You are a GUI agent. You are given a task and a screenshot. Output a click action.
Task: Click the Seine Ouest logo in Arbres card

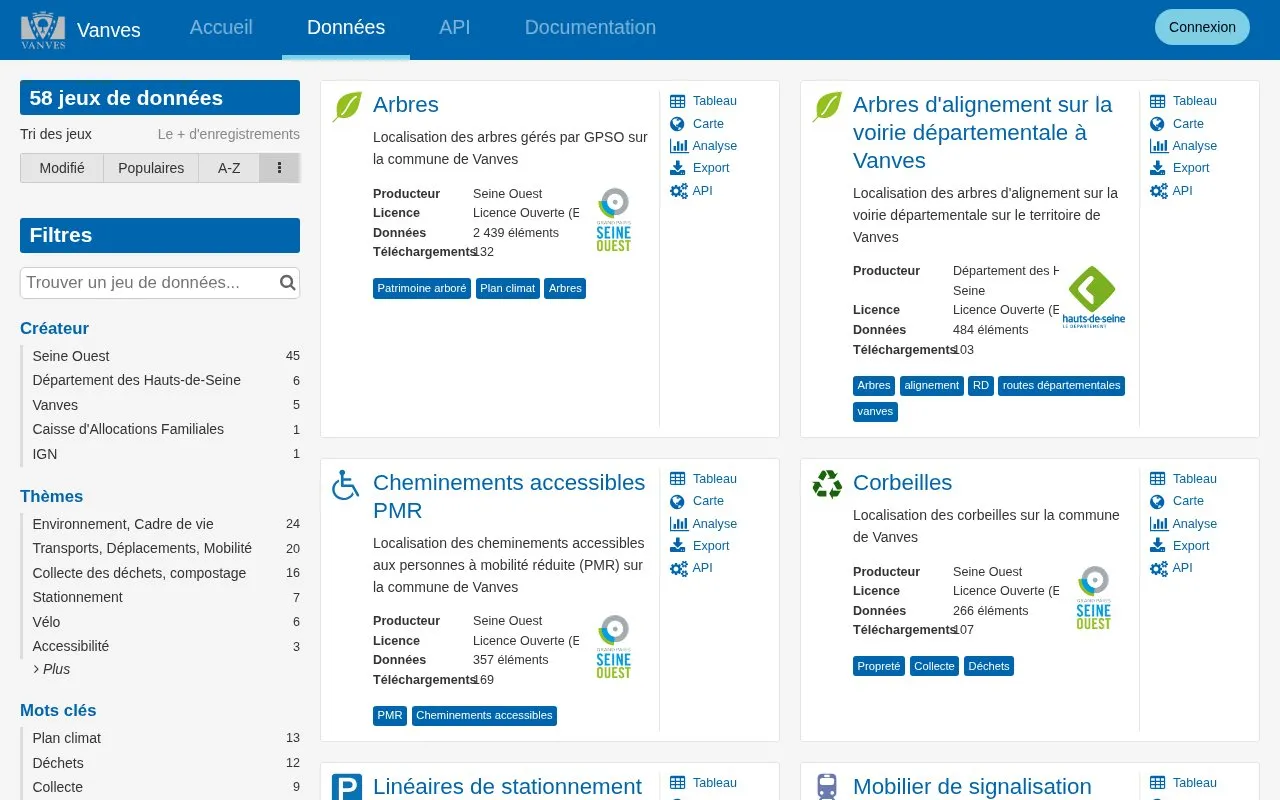tap(614, 220)
